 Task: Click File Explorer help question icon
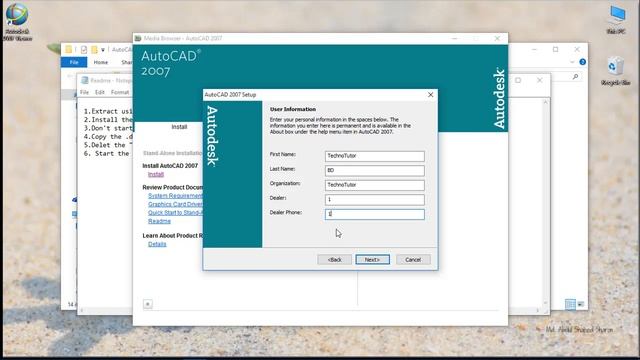[x=582, y=62]
